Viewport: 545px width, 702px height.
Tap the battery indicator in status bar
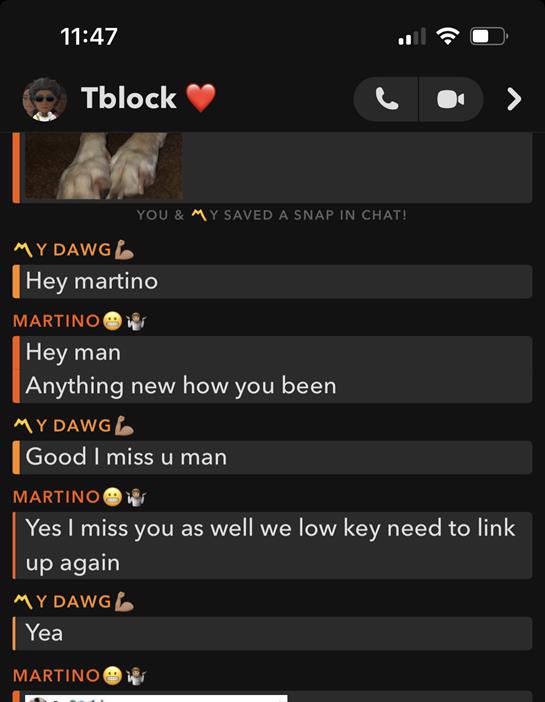(489, 36)
